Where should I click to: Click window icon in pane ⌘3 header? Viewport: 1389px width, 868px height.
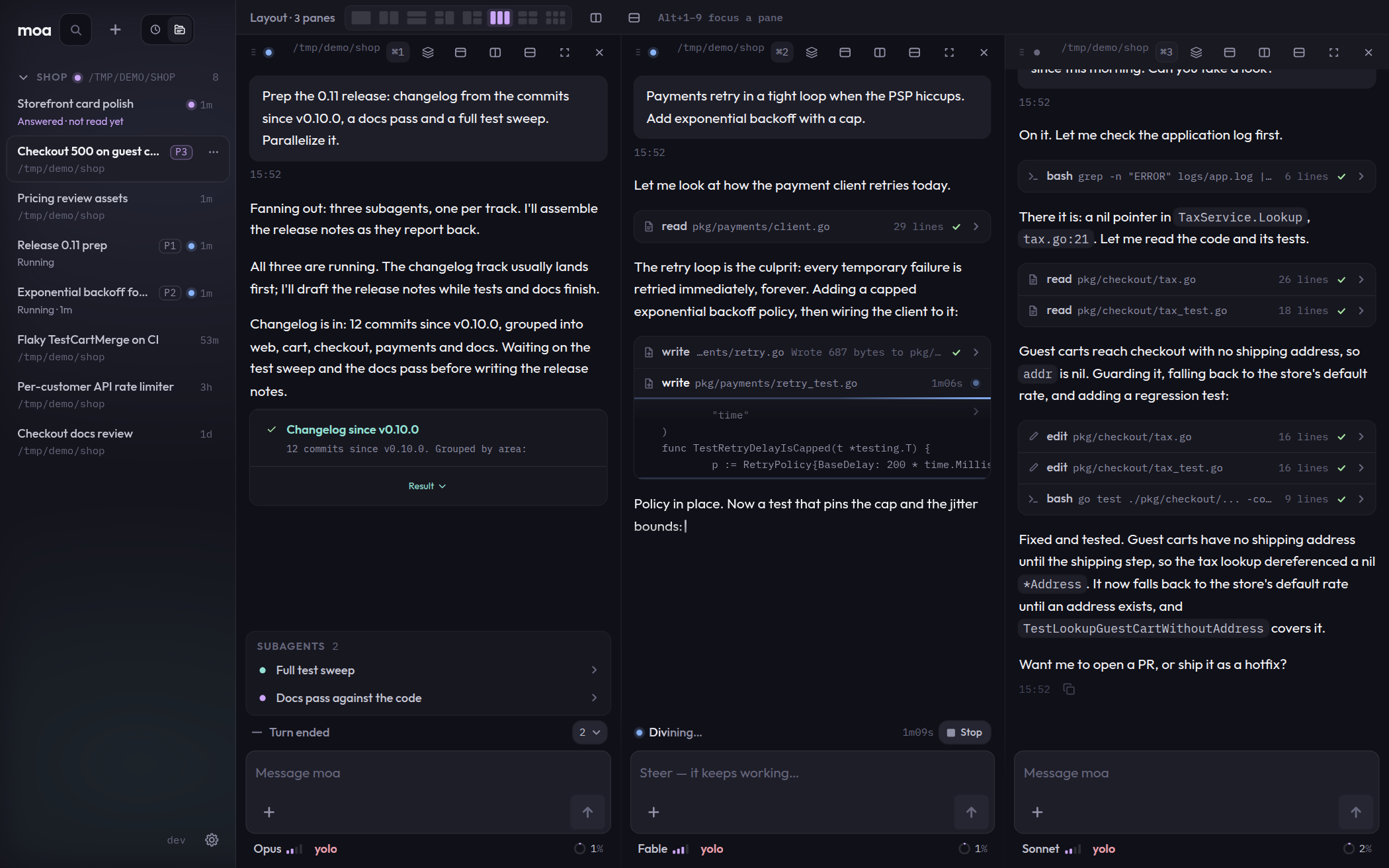click(x=1230, y=52)
